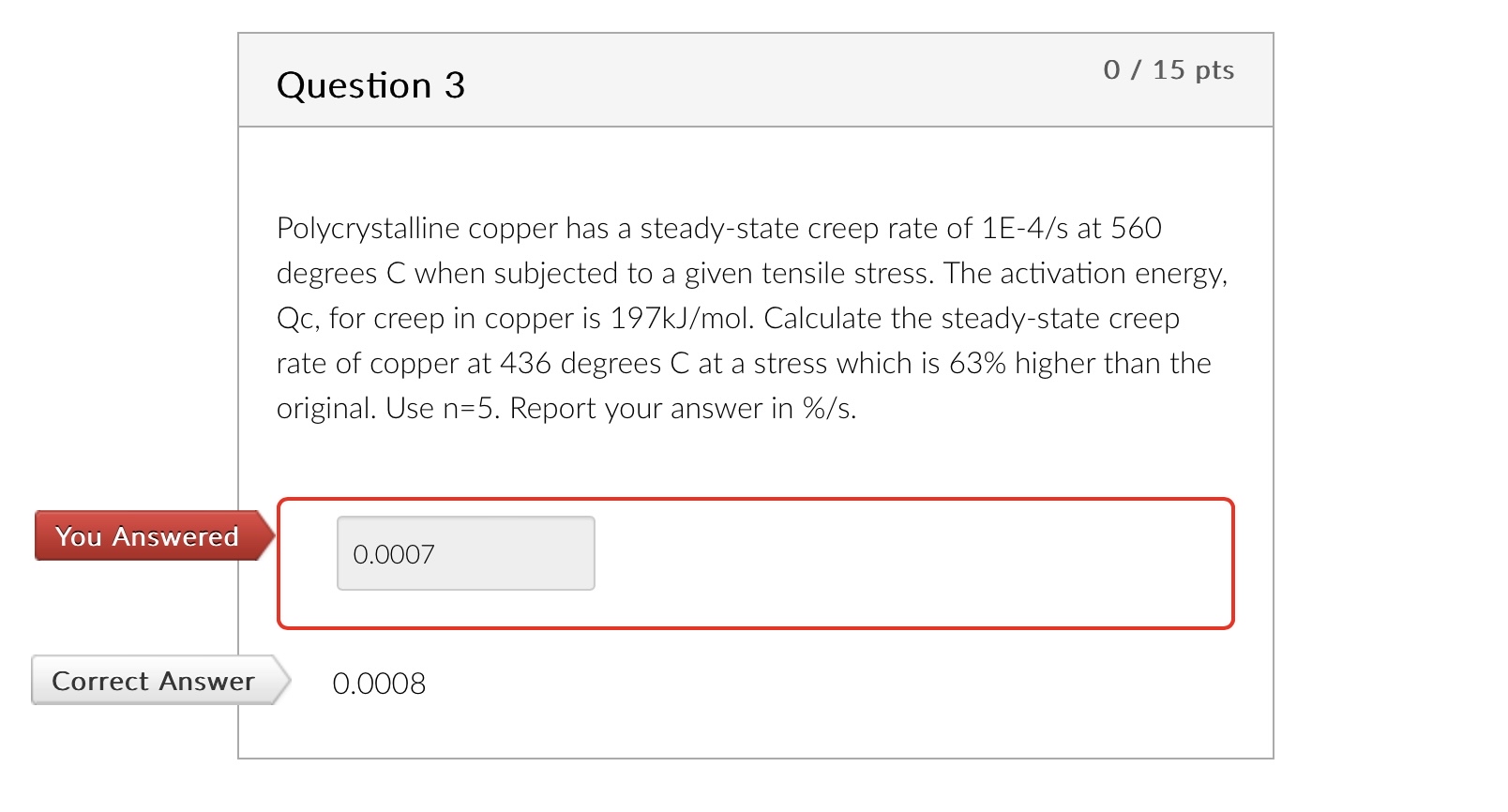Image resolution: width=1508 pixels, height=812 pixels.
Task: Click the 436 degrees C value
Action: click(521, 364)
